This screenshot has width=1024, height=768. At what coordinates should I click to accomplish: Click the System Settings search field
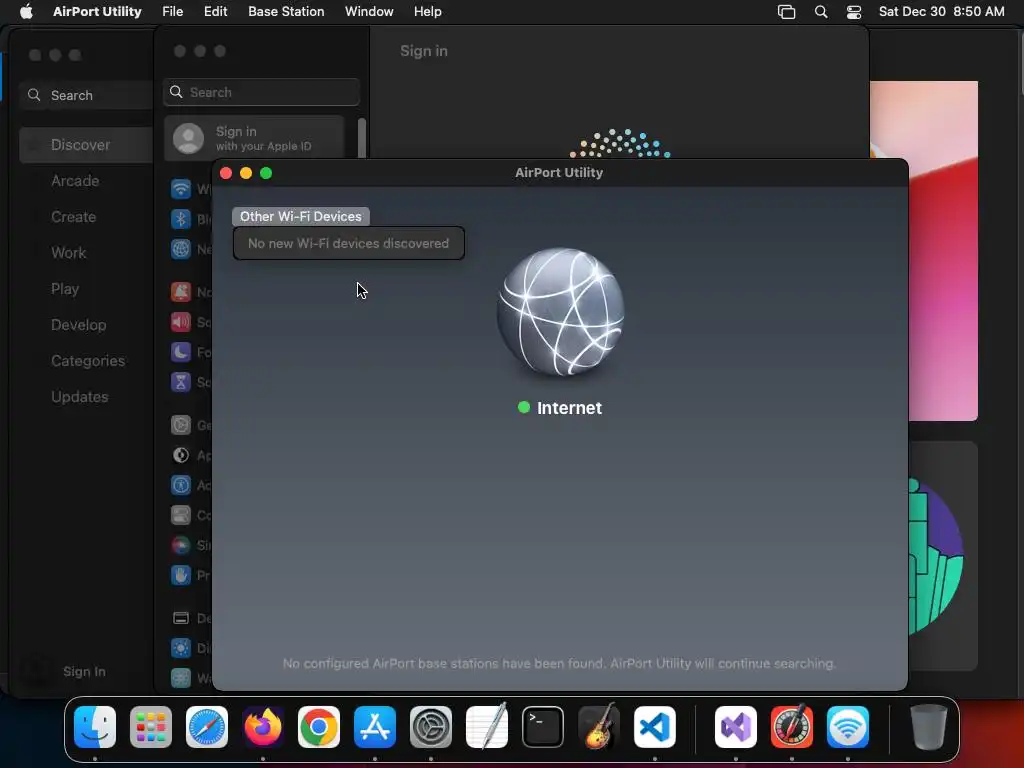[x=261, y=92]
